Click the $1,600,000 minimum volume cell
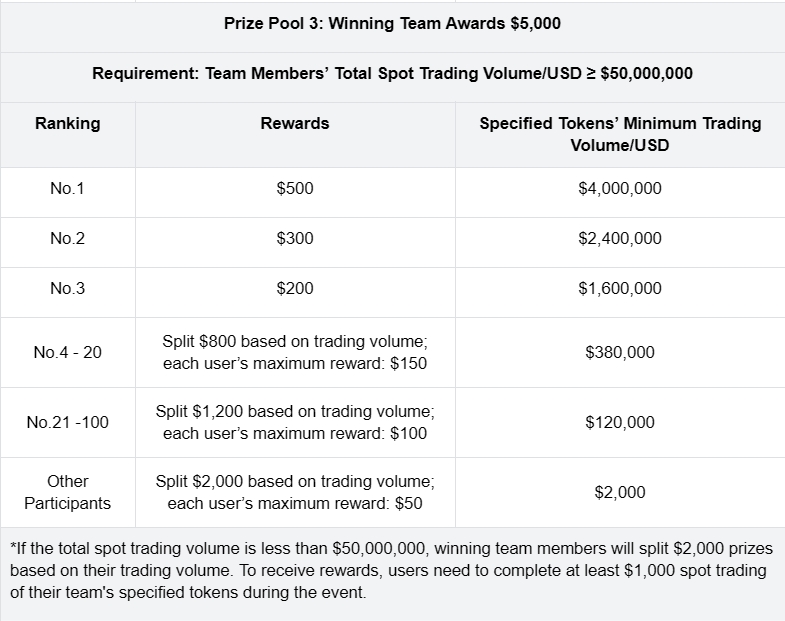785x621 pixels. pyautogui.click(x=620, y=288)
